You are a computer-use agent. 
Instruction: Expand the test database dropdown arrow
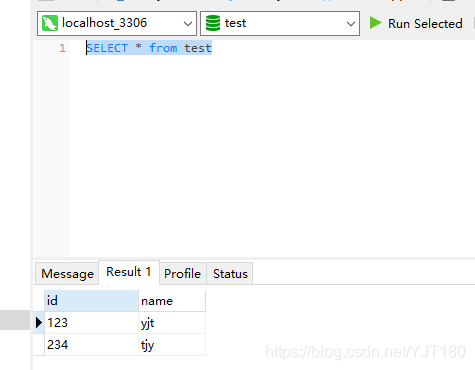click(351, 24)
